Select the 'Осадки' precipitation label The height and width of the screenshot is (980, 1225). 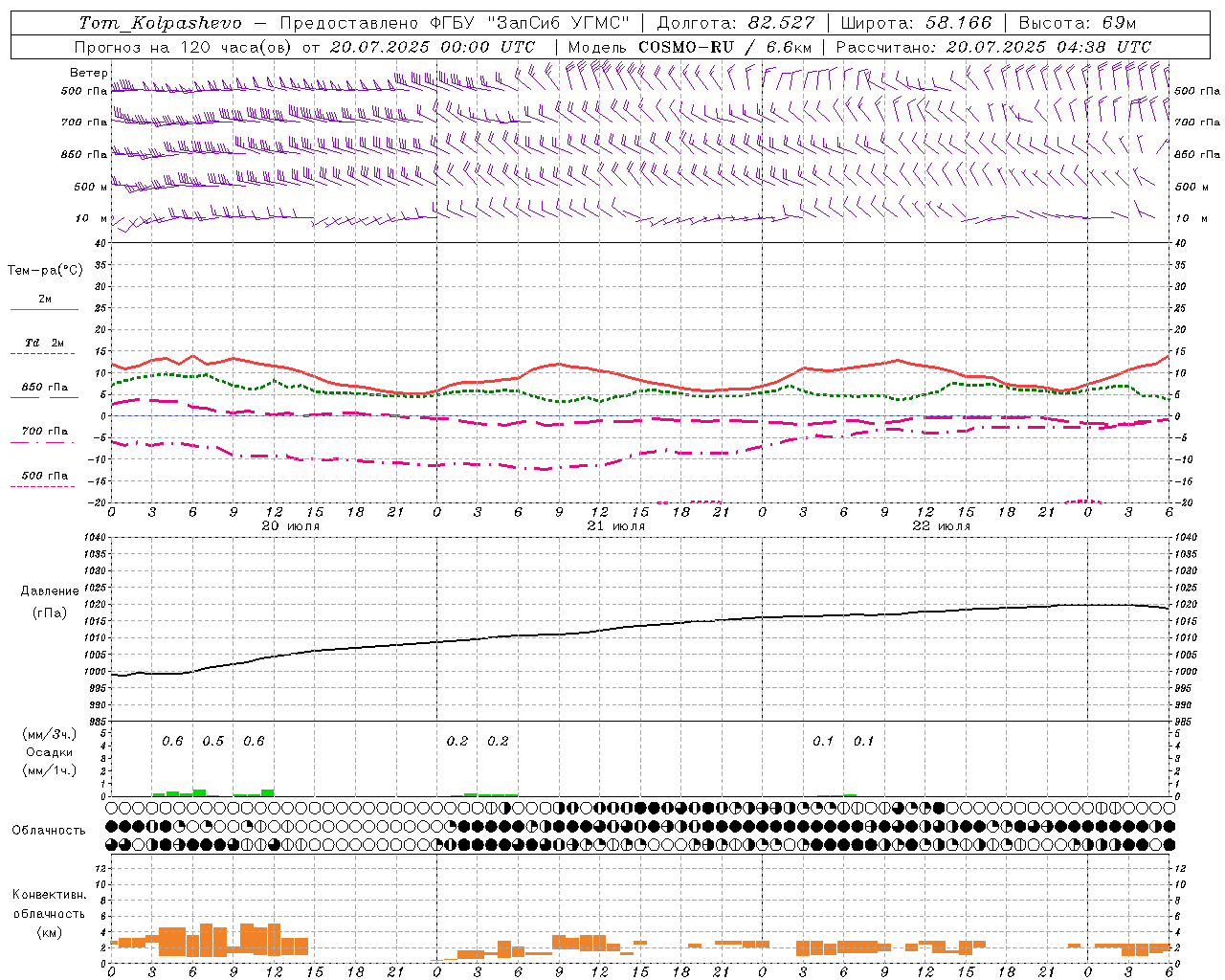coord(49,752)
